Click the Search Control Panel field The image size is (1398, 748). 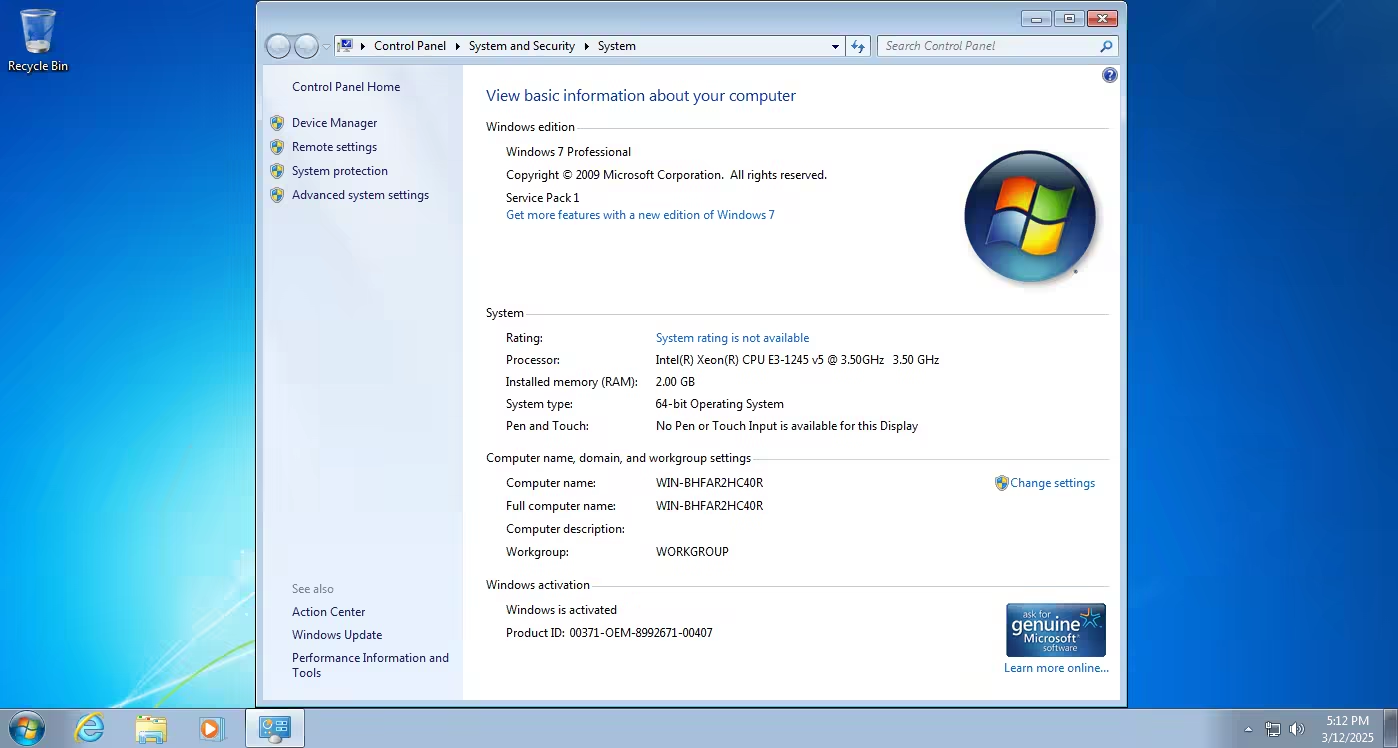pos(988,46)
